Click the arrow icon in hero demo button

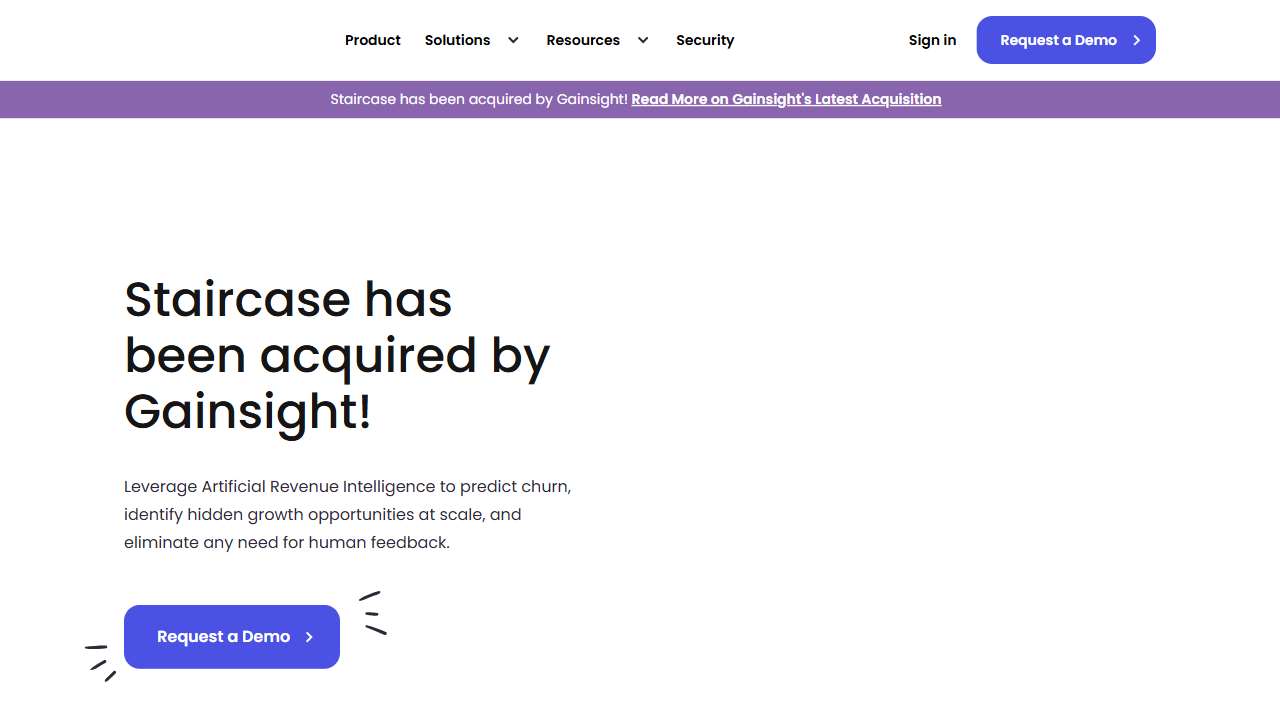point(309,637)
